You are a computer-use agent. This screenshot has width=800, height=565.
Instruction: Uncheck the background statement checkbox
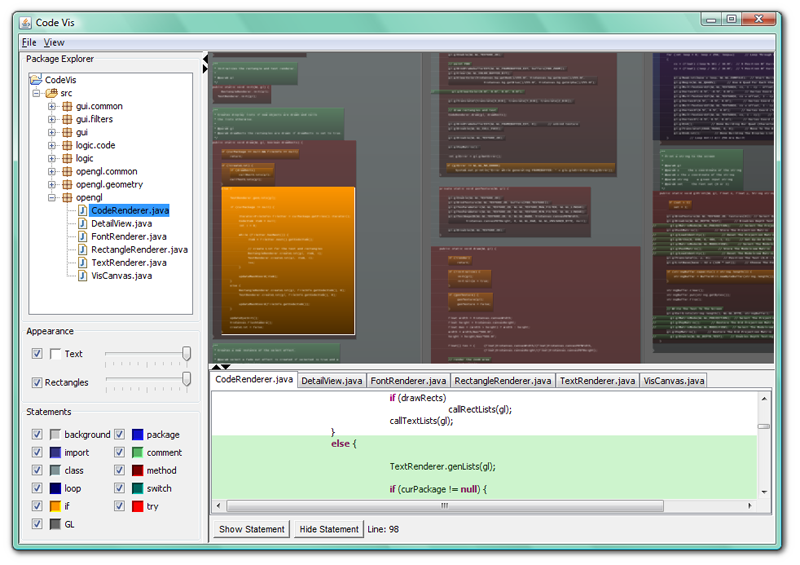pos(37,434)
